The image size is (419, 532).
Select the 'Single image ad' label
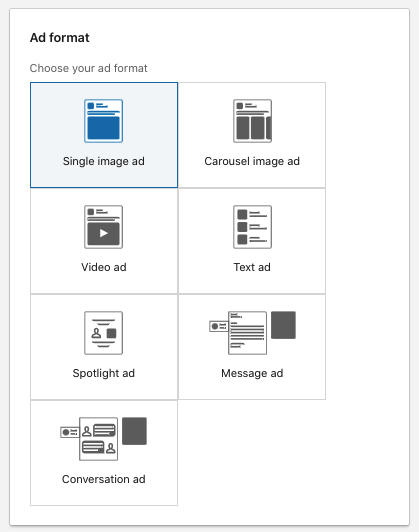[x=103, y=161]
